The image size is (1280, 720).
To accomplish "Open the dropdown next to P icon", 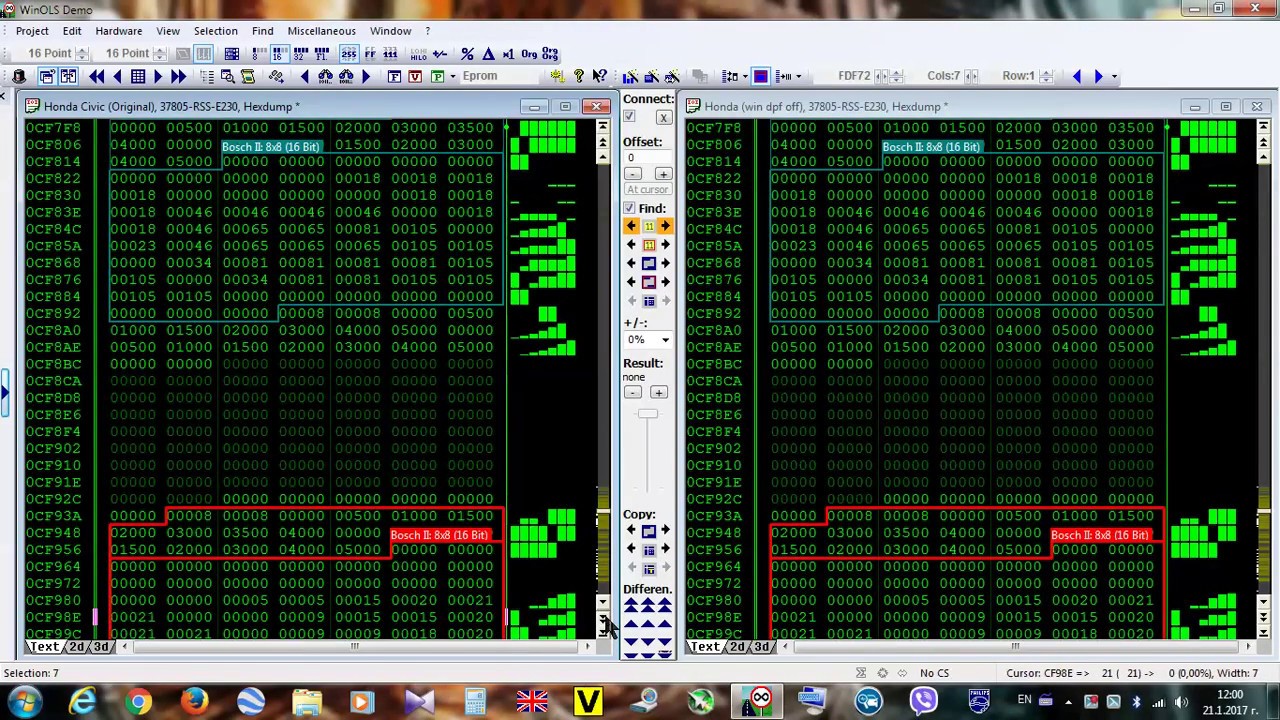I will [x=453, y=76].
